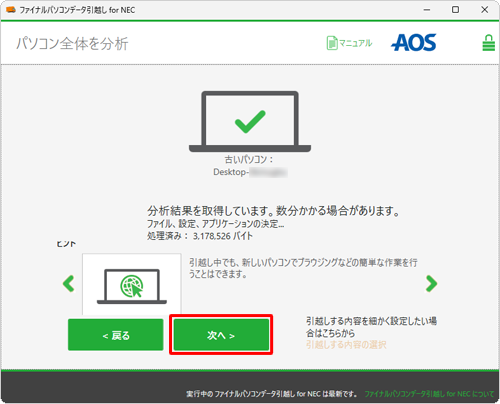Image resolution: width=500 pixels, height=404 pixels.
Task: Click the 次へ > next button
Action: click(221, 335)
